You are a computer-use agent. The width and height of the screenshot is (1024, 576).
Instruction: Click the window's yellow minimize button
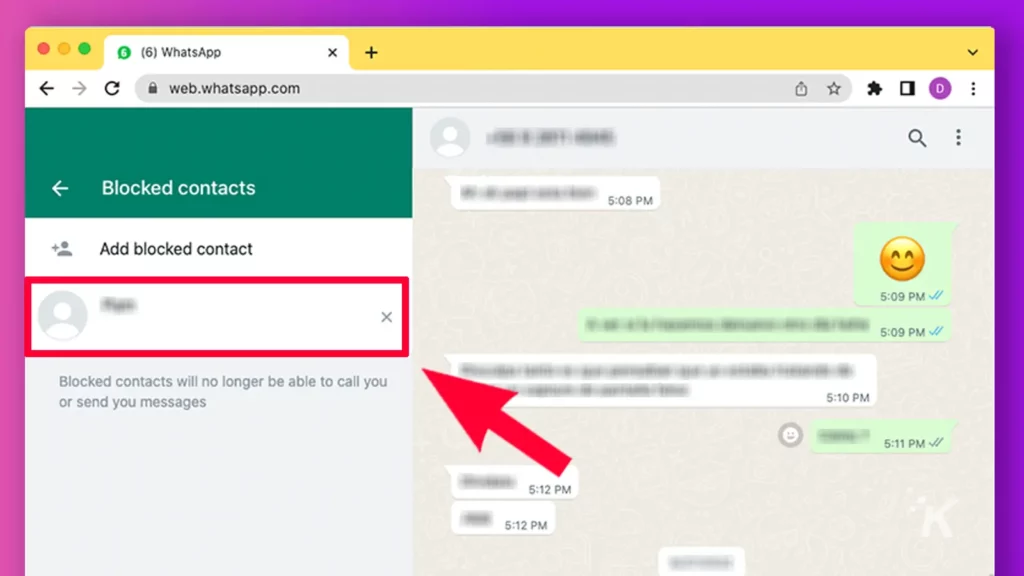(x=64, y=48)
